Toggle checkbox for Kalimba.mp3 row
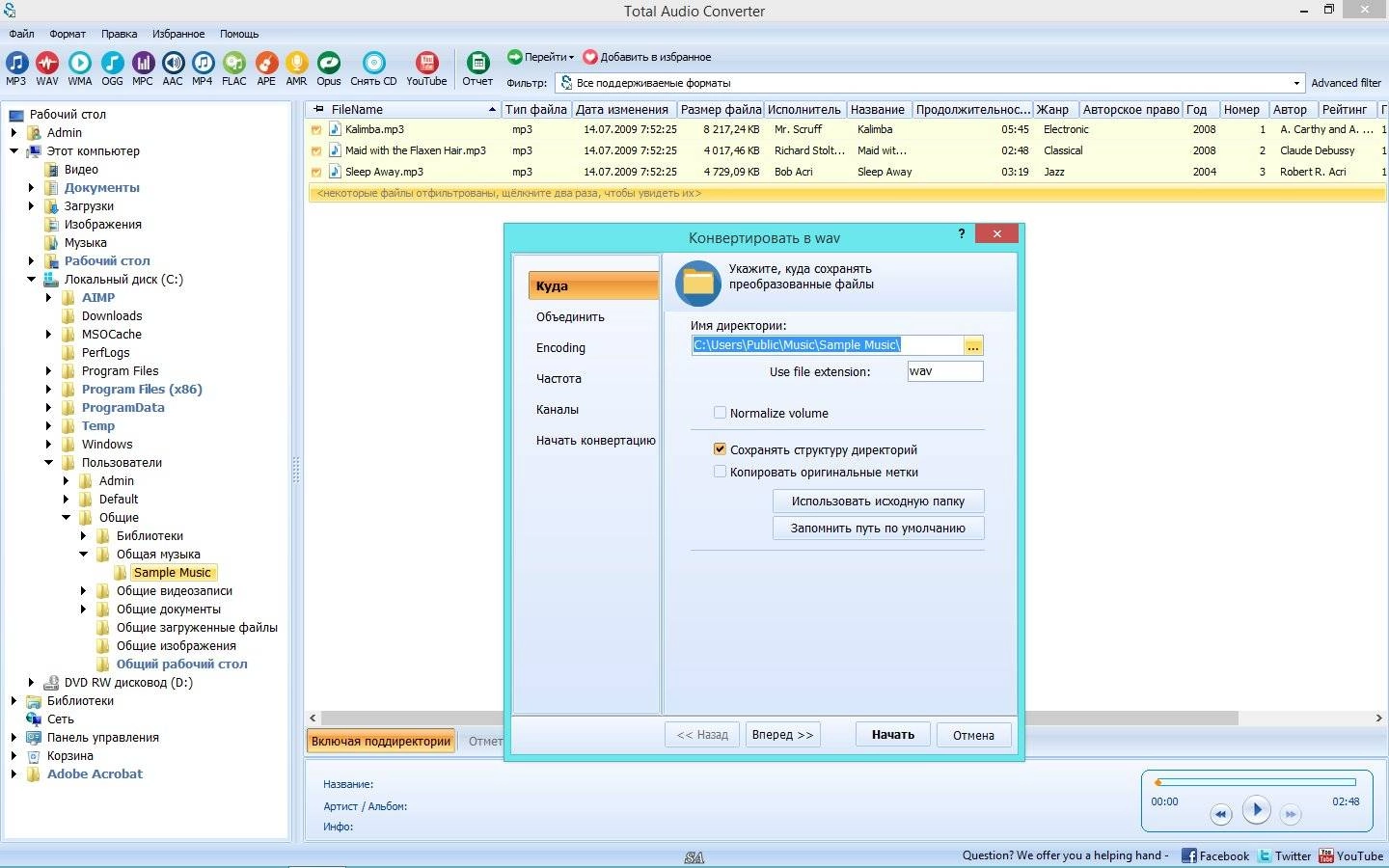Screen dimensions: 1389x868 315,129
